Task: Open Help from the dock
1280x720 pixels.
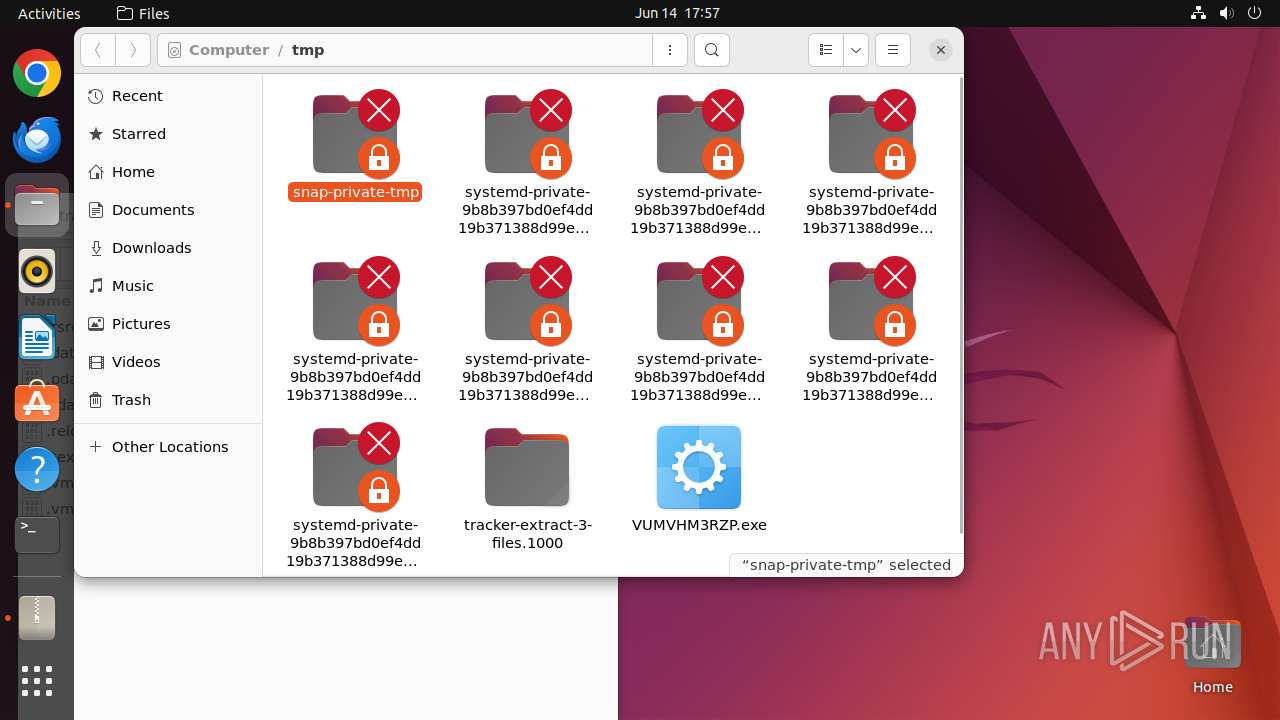Action: point(37,468)
